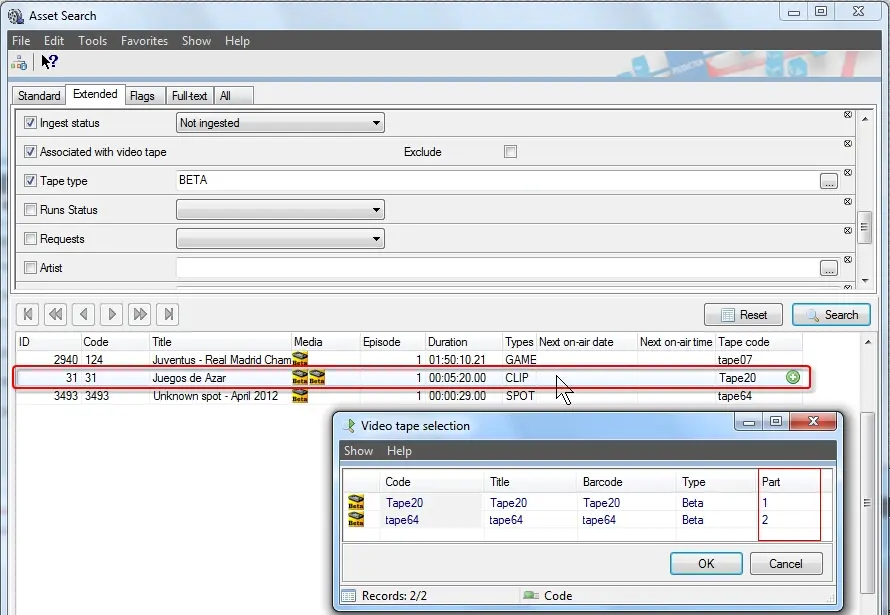Expand the Runs Status dropdown
This screenshot has width=890, height=615.
pyautogui.click(x=376, y=210)
